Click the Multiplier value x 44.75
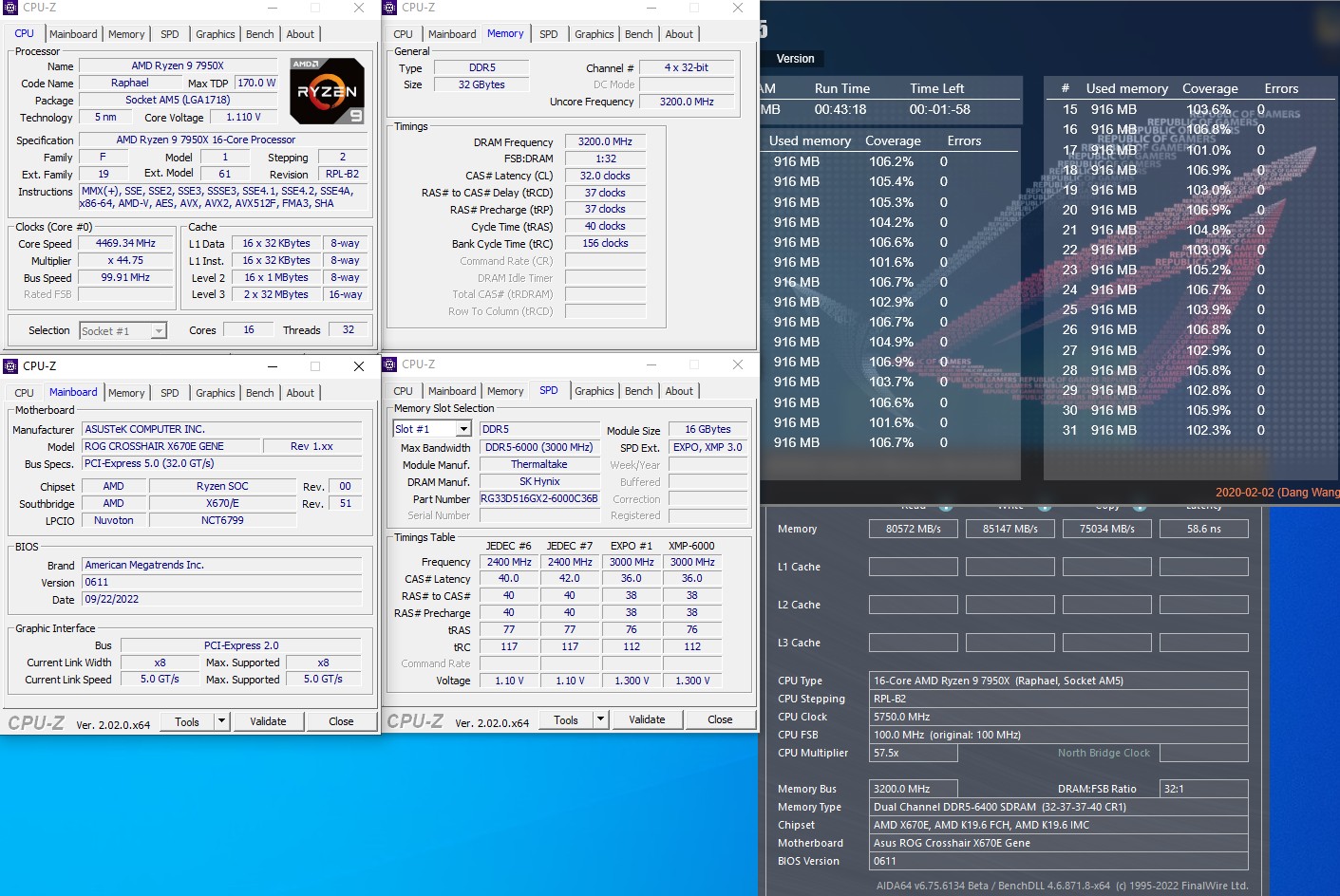Image resolution: width=1340 pixels, height=896 pixels. (125, 261)
